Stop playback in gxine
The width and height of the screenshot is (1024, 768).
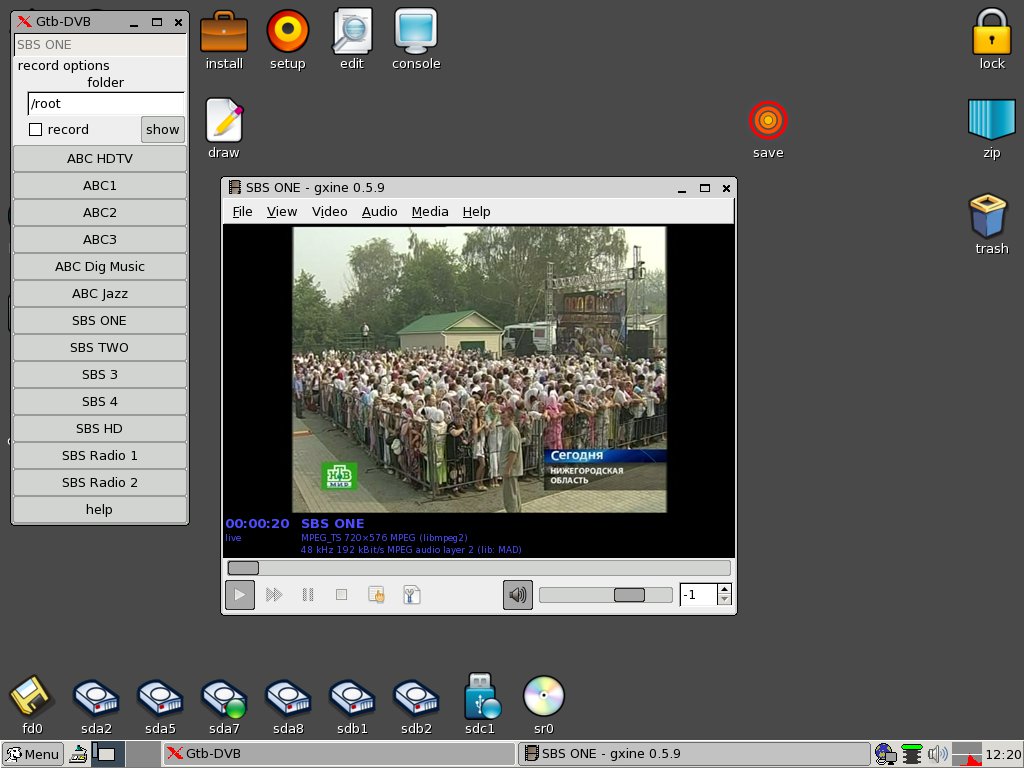[341, 595]
